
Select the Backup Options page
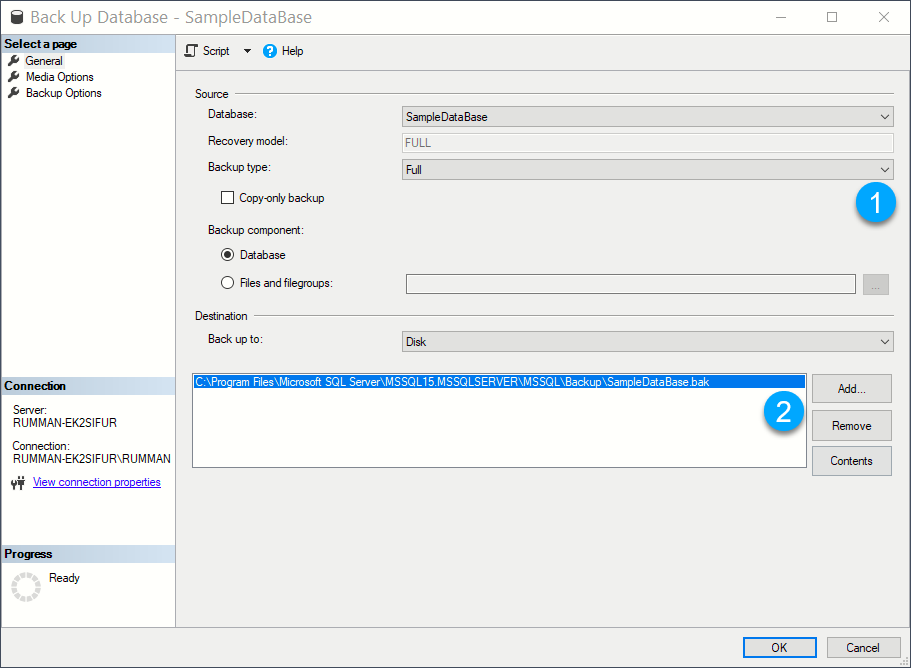63,92
